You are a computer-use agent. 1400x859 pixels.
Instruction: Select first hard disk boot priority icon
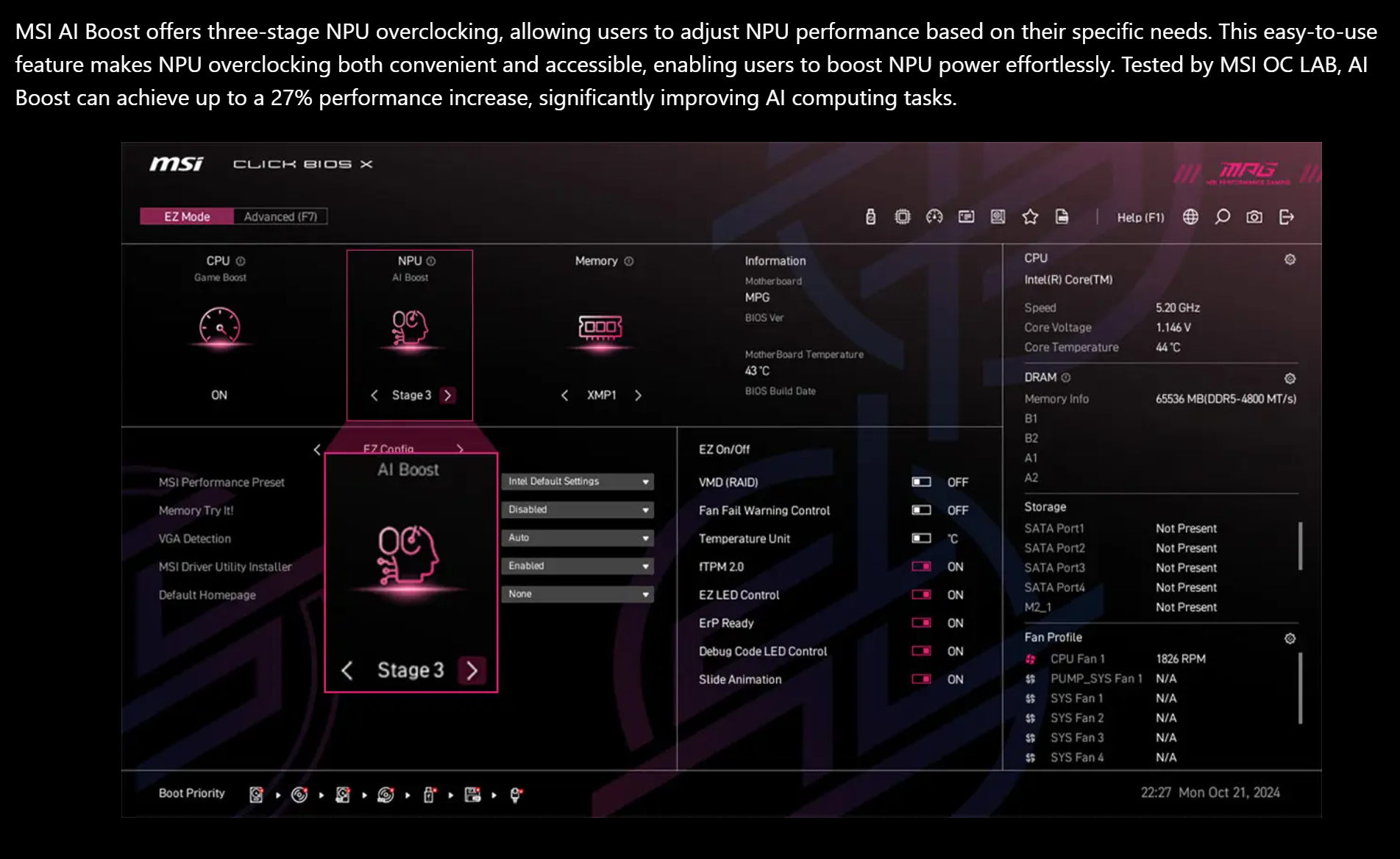coord(256,794)
